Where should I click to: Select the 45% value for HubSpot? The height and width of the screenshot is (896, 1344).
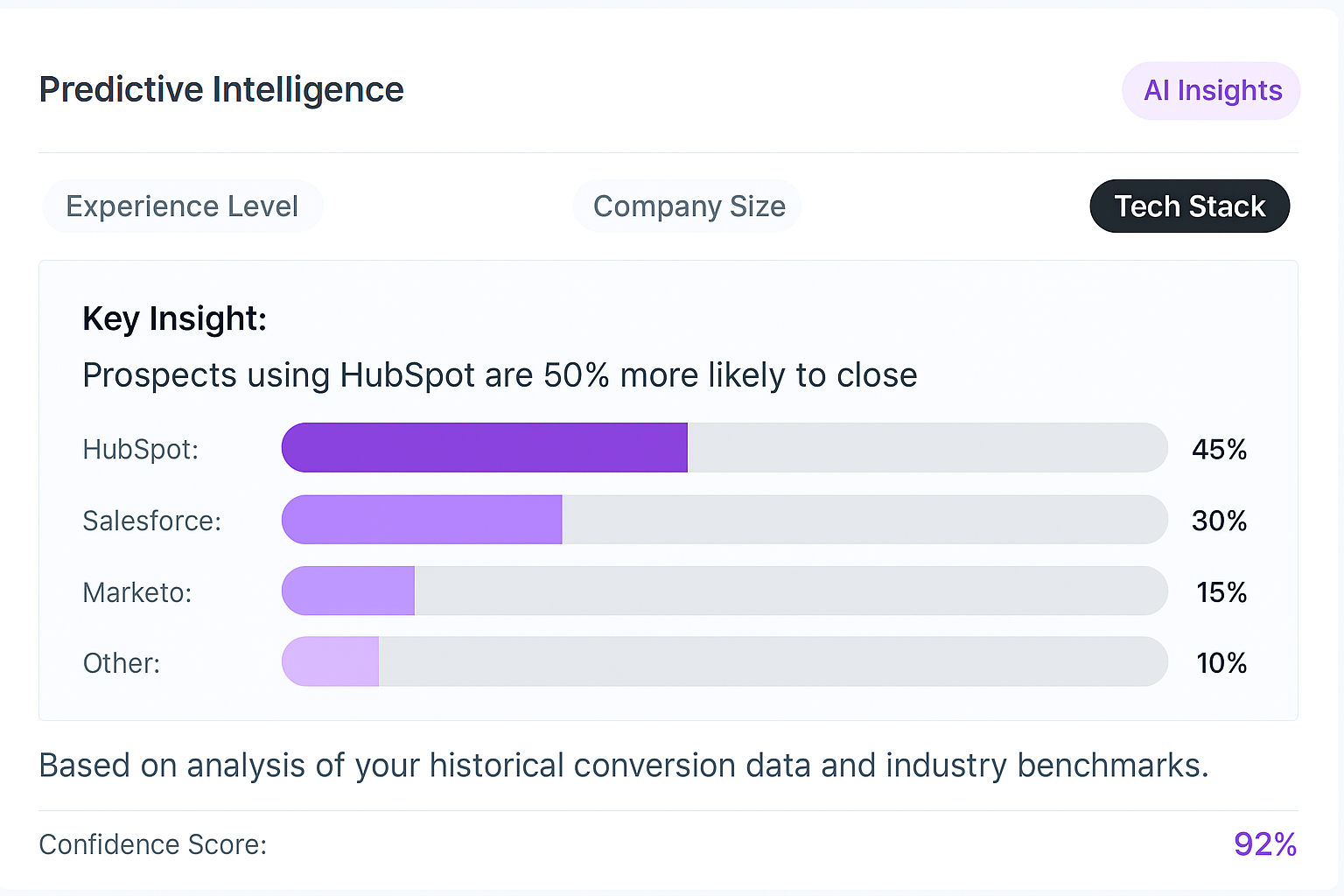[x=1220, y=449]
